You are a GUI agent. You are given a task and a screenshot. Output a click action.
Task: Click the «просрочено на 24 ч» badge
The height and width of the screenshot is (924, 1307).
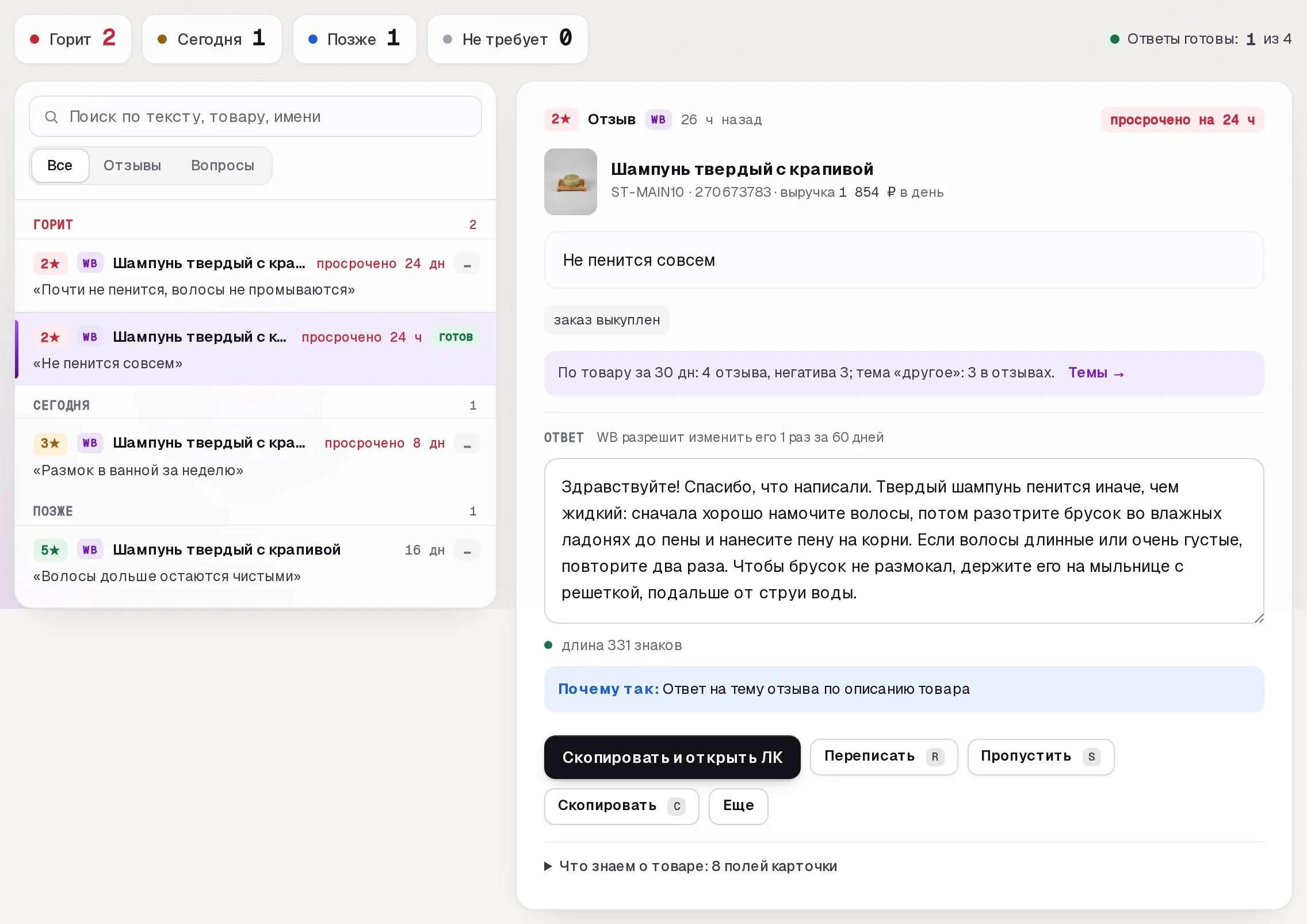(1182, 120)
